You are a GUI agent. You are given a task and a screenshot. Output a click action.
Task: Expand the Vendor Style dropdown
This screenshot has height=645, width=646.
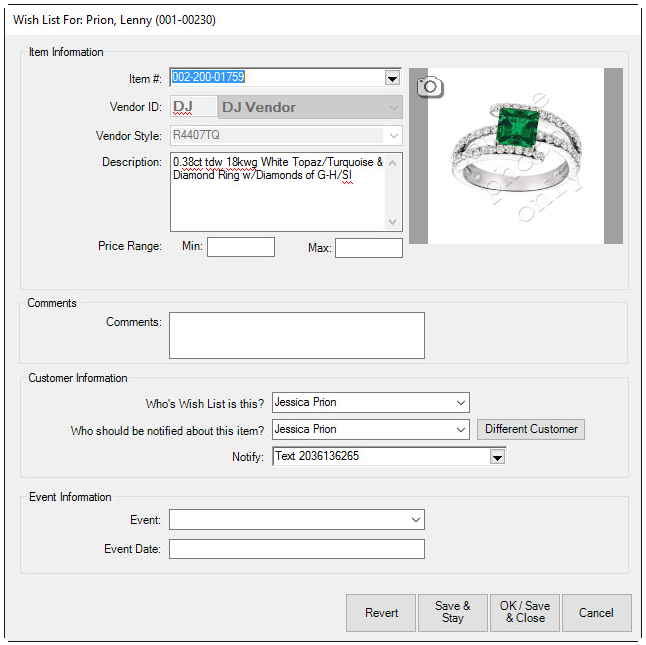click(392, 135)
